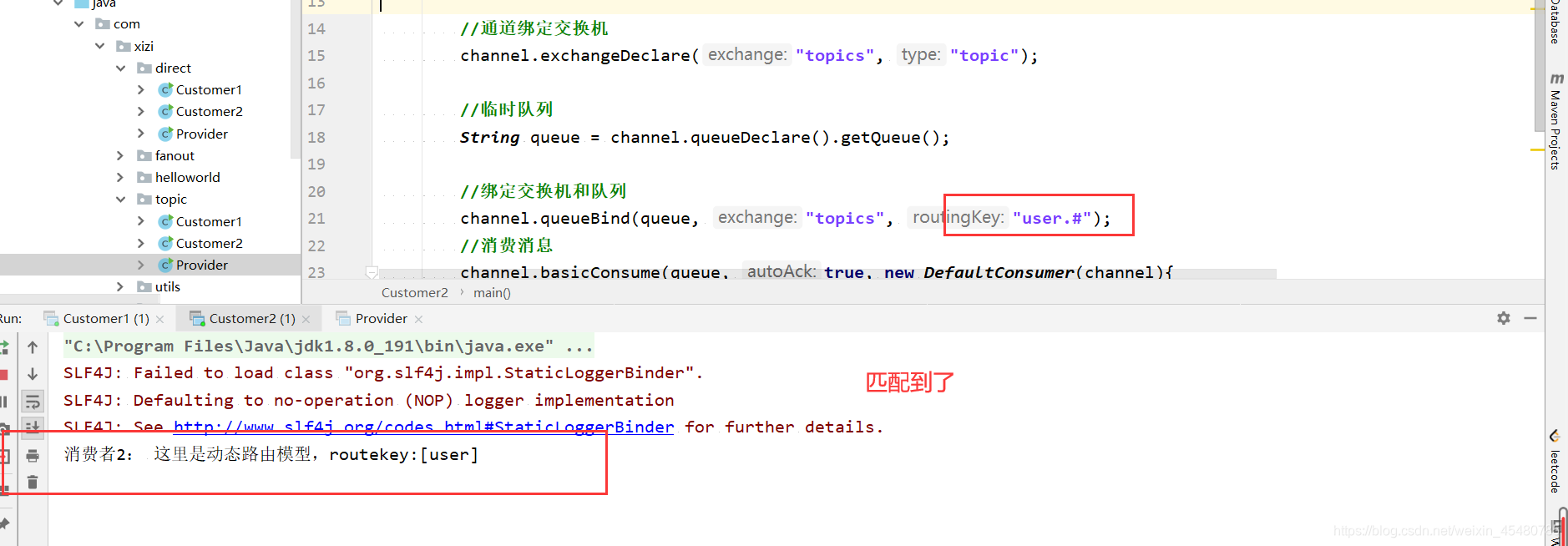Click the "topic" type string on line 15
Image resolution: width=1568 pixels, height=546 pixels.
click(x=984, y=55)
